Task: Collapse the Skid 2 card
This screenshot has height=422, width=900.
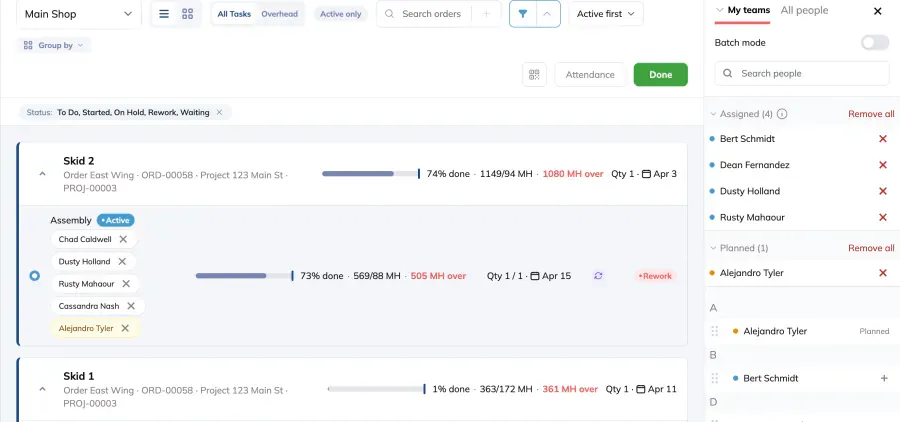Action: click(42, 174)
